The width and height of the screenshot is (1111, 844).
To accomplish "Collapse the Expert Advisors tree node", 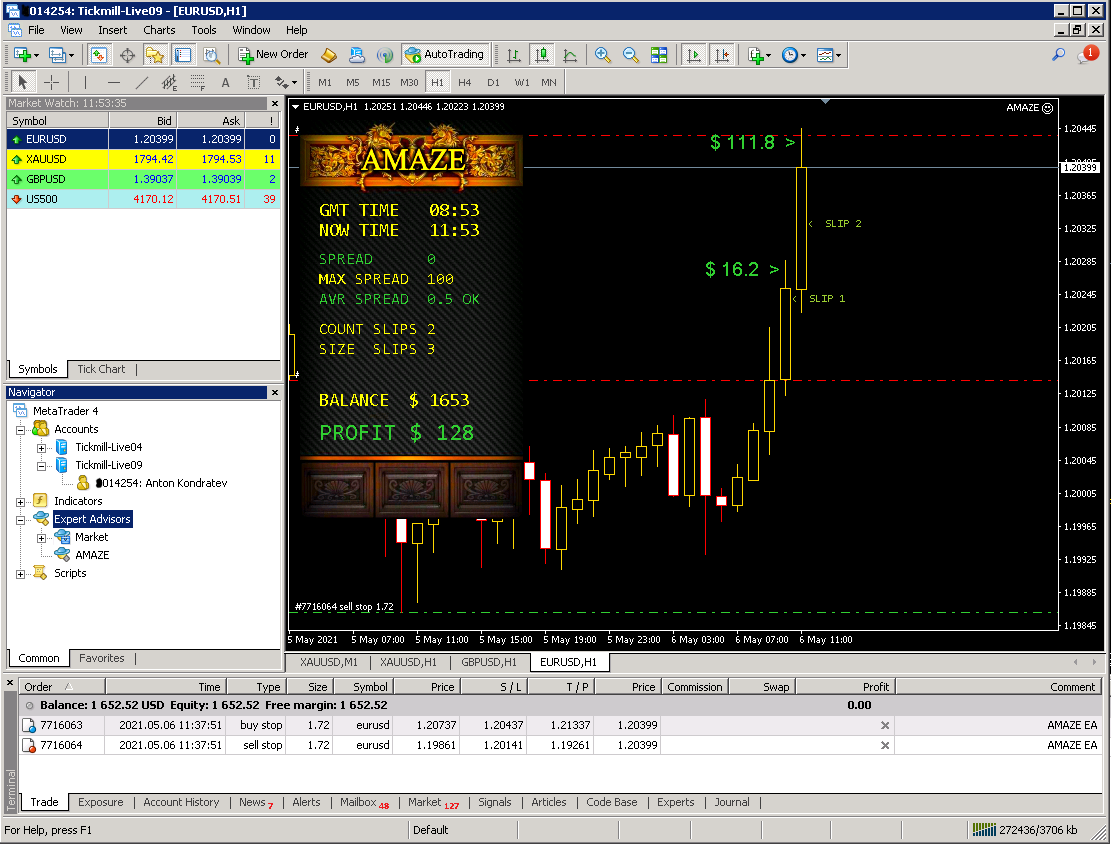I will 21,519.
